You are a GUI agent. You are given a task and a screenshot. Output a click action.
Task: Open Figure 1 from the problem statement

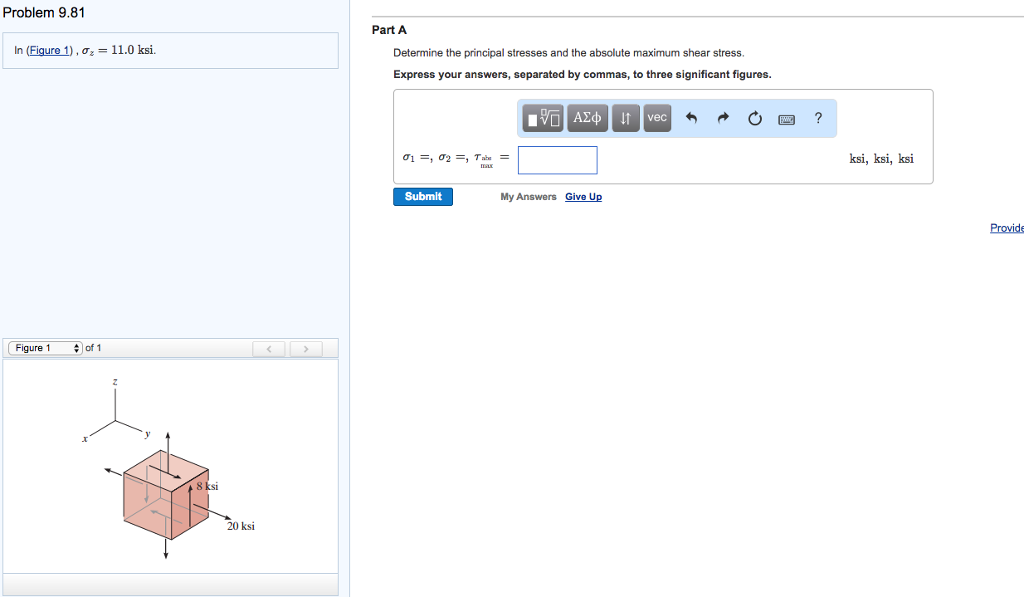(51, 49)
